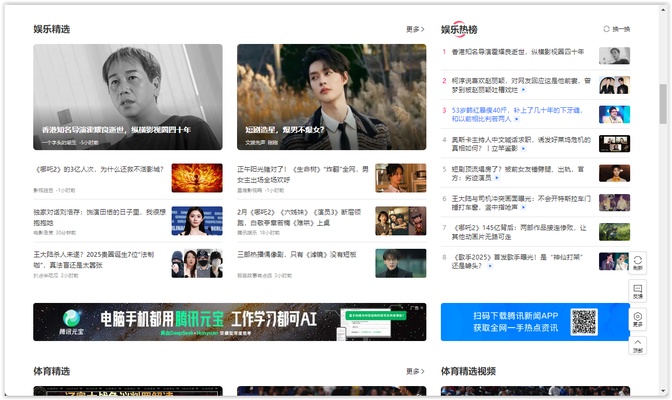The image size is (672, 400).
Task: Open the 体育精选 section heading
Action: click(51, 371)
